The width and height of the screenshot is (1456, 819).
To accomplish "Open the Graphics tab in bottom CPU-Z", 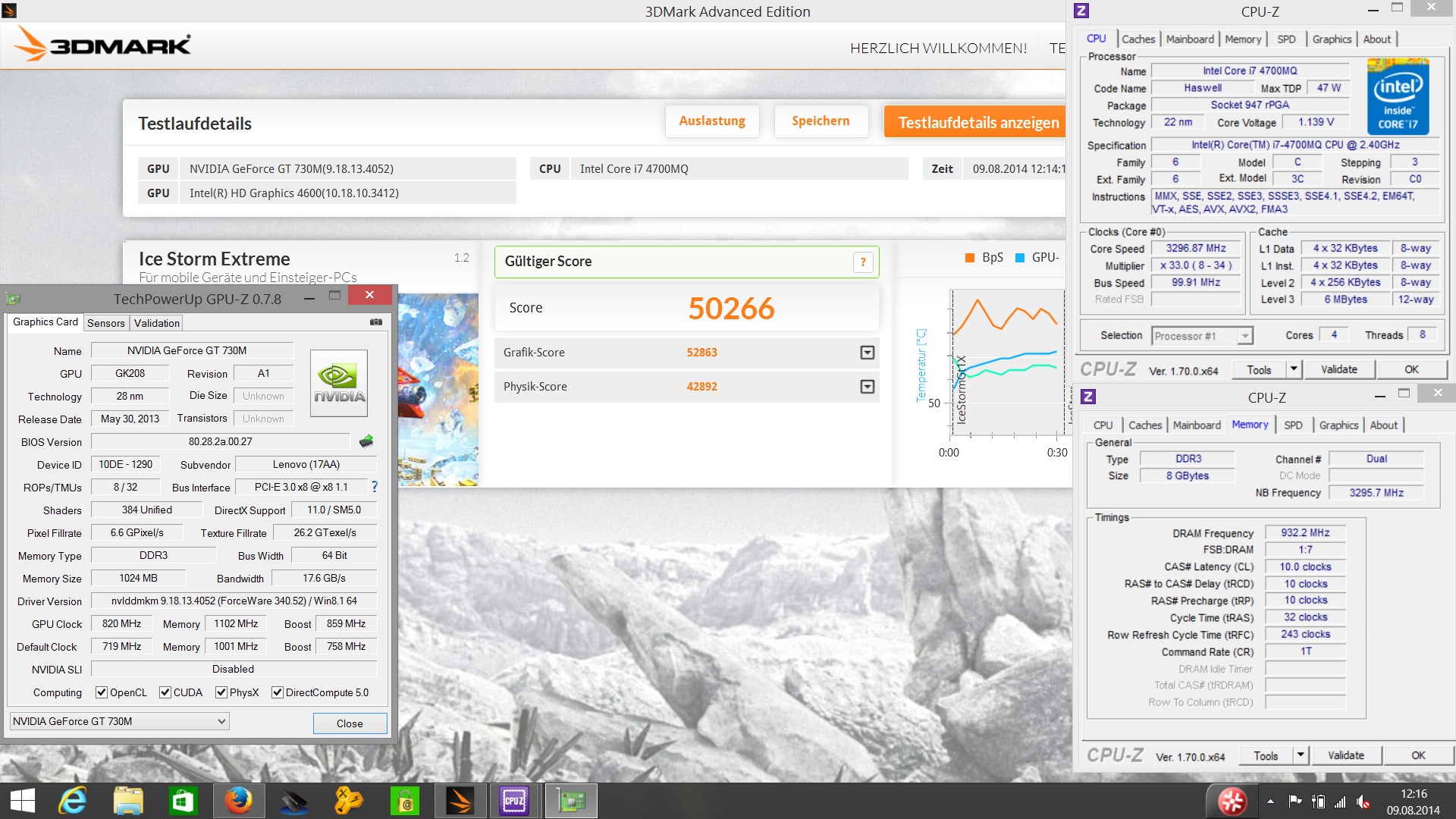I will coord(1338,425).
